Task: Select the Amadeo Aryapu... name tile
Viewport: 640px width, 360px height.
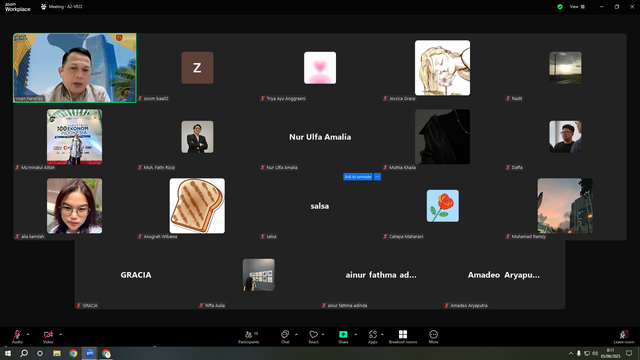Action: pos(504,275)
